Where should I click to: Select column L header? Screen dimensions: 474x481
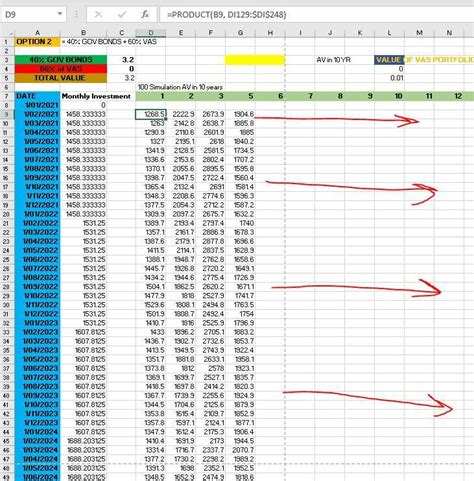(389, 33)
